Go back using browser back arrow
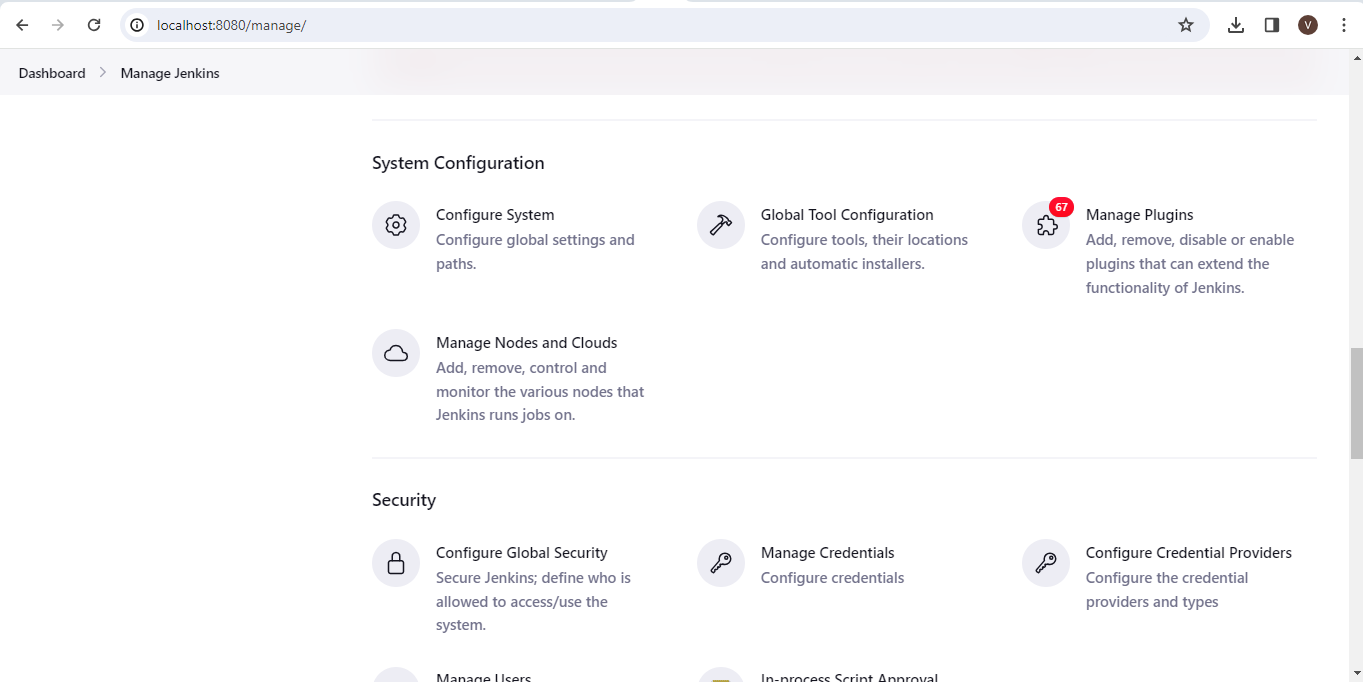Screen dimensions: 1363x682 (x=22, y=25)
